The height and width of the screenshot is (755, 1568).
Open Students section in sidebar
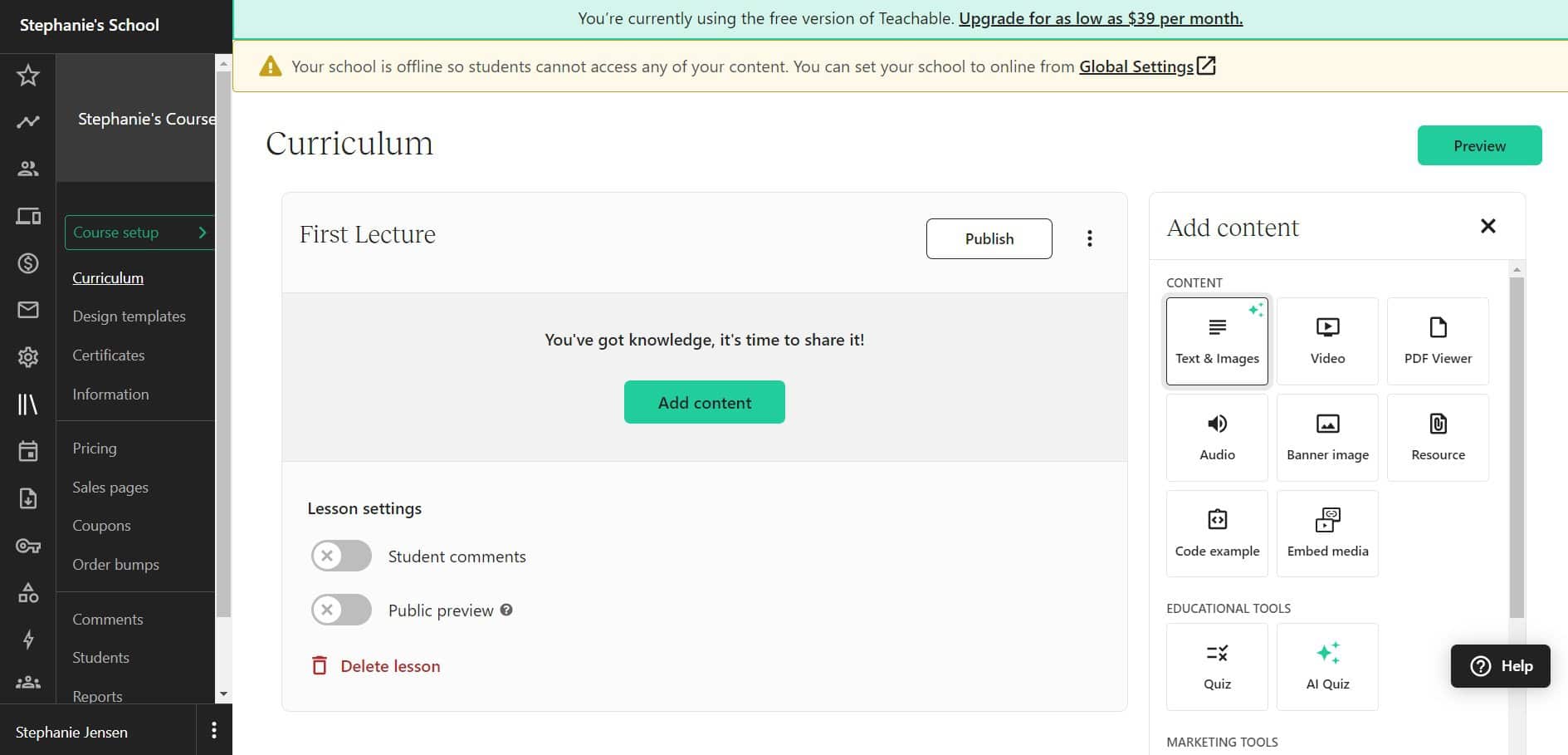tap(100, 658)
